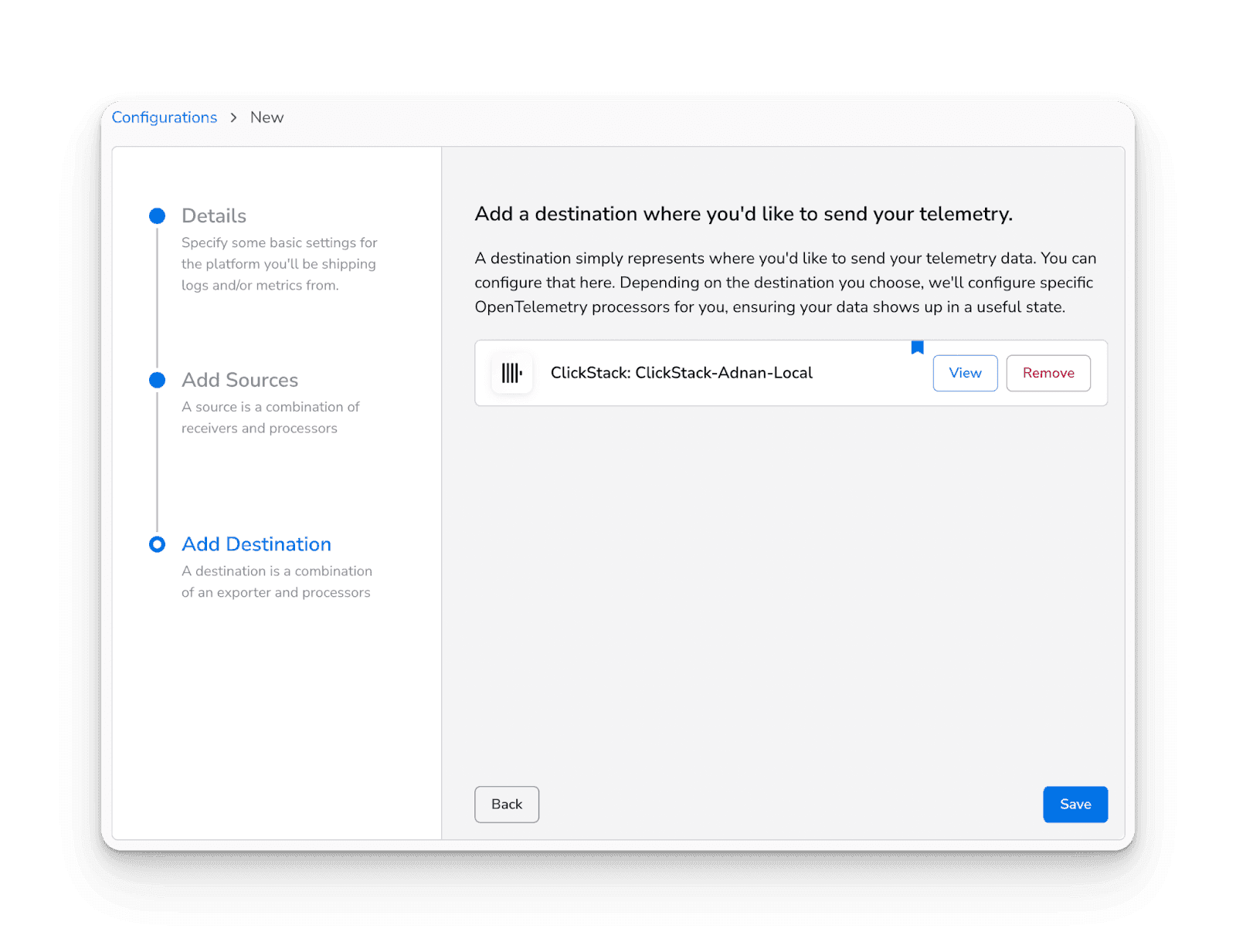Go back to the previous step
Screen dimensions: 1236x952
(507, 805)
